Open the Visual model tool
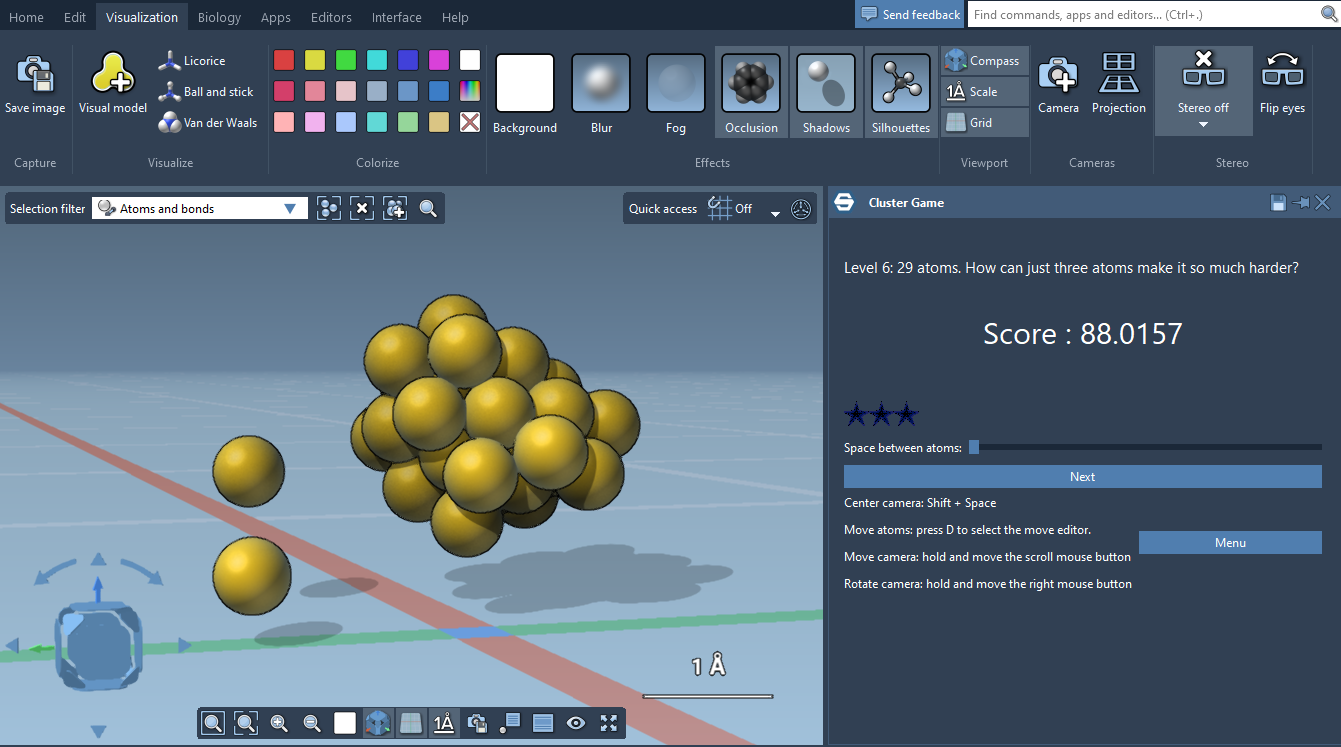 point(113,76)
